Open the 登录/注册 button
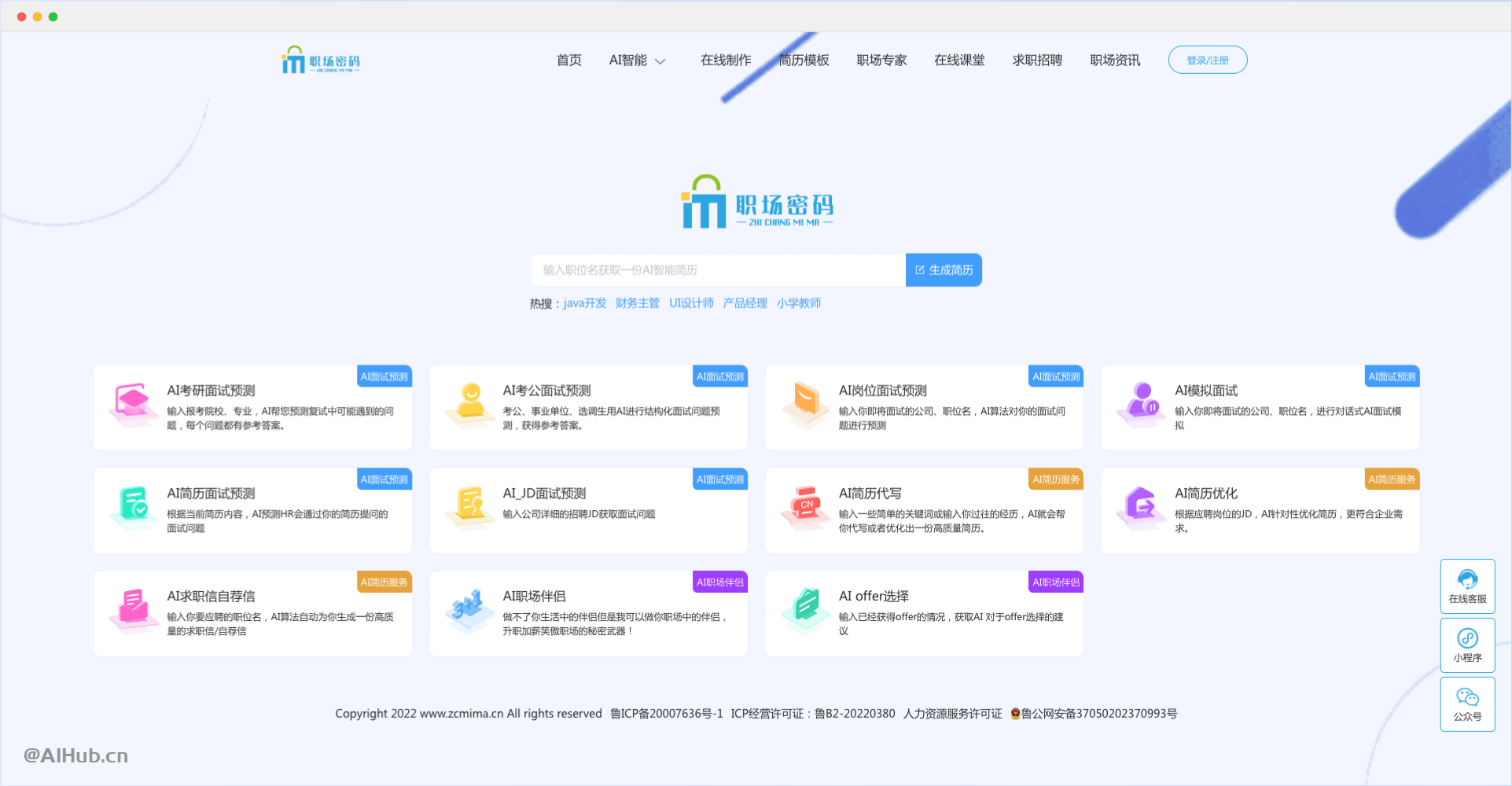Screen dimensions: 1512x786 tap(1207, 59)
